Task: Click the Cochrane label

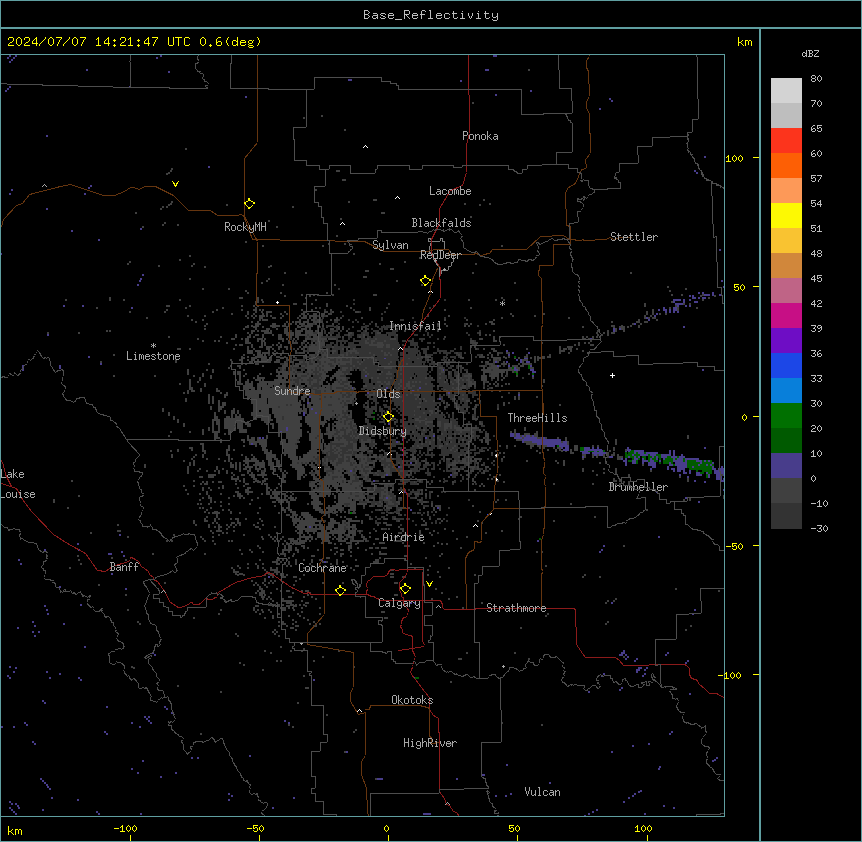Action: click(x=322, y=568)
